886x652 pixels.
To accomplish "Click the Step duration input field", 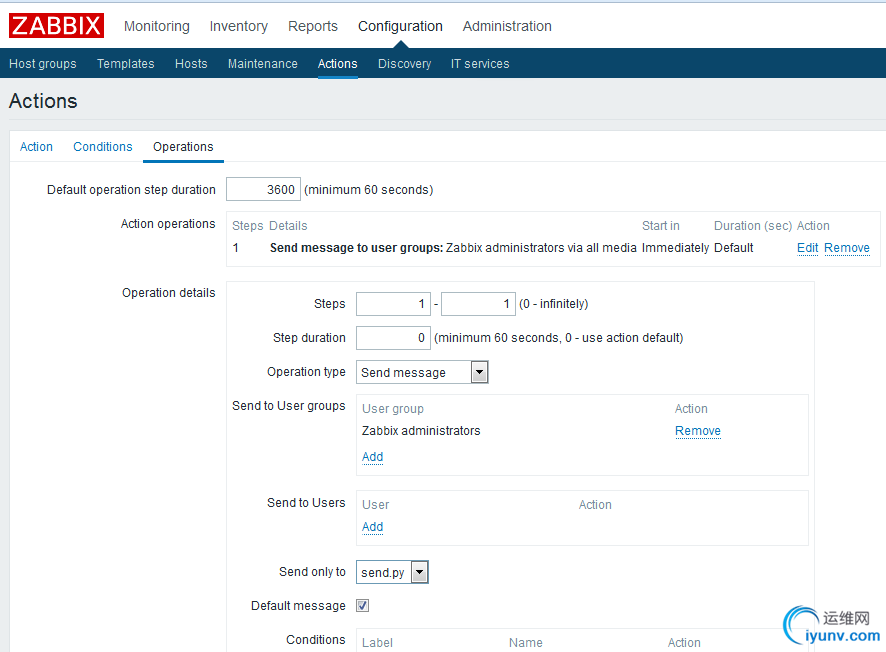I will (x=393, y=338).
